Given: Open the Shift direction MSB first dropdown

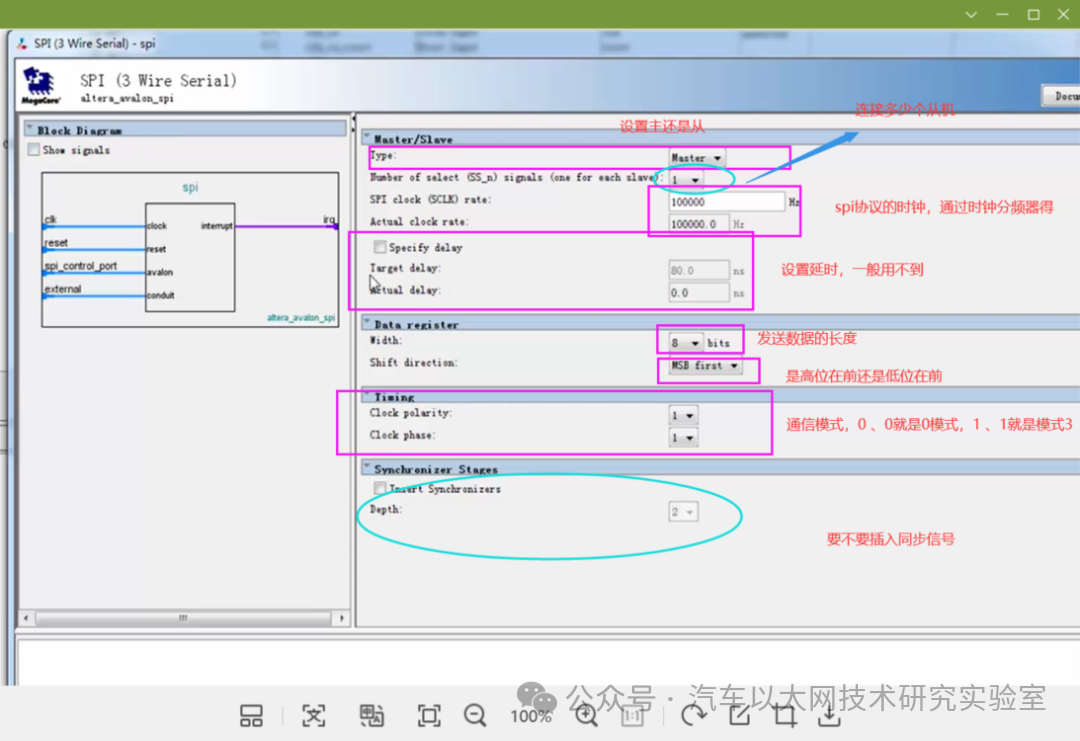Looking at the screenshot, I should pos(705,366).
